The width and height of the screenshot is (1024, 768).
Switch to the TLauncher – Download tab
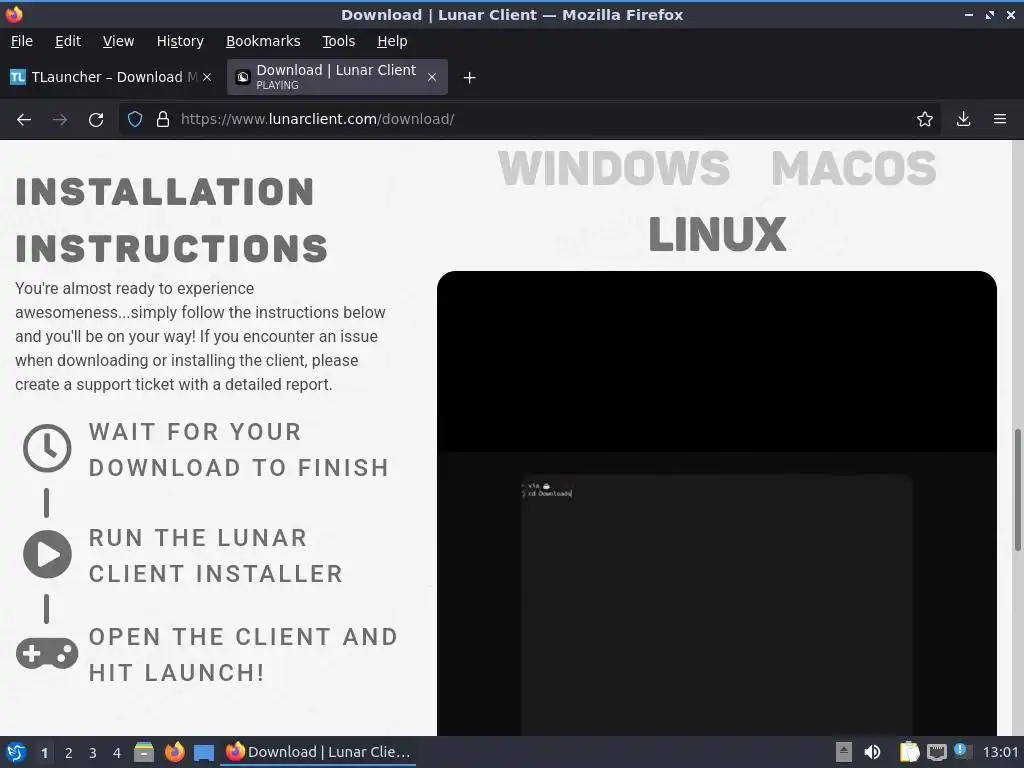click(110, 77)
